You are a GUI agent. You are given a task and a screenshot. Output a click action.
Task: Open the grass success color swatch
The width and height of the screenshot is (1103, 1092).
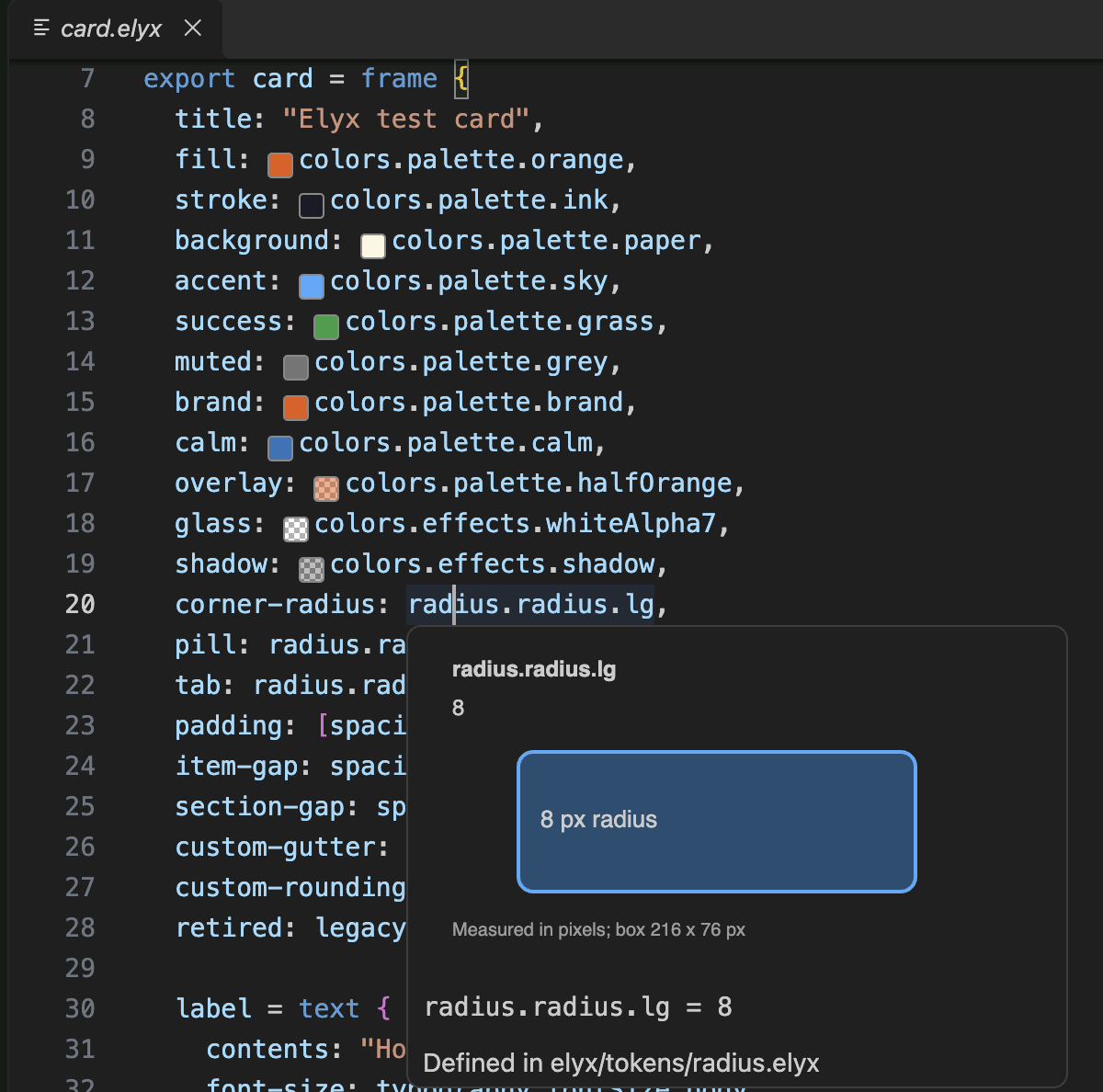click(x=326, y=326)
